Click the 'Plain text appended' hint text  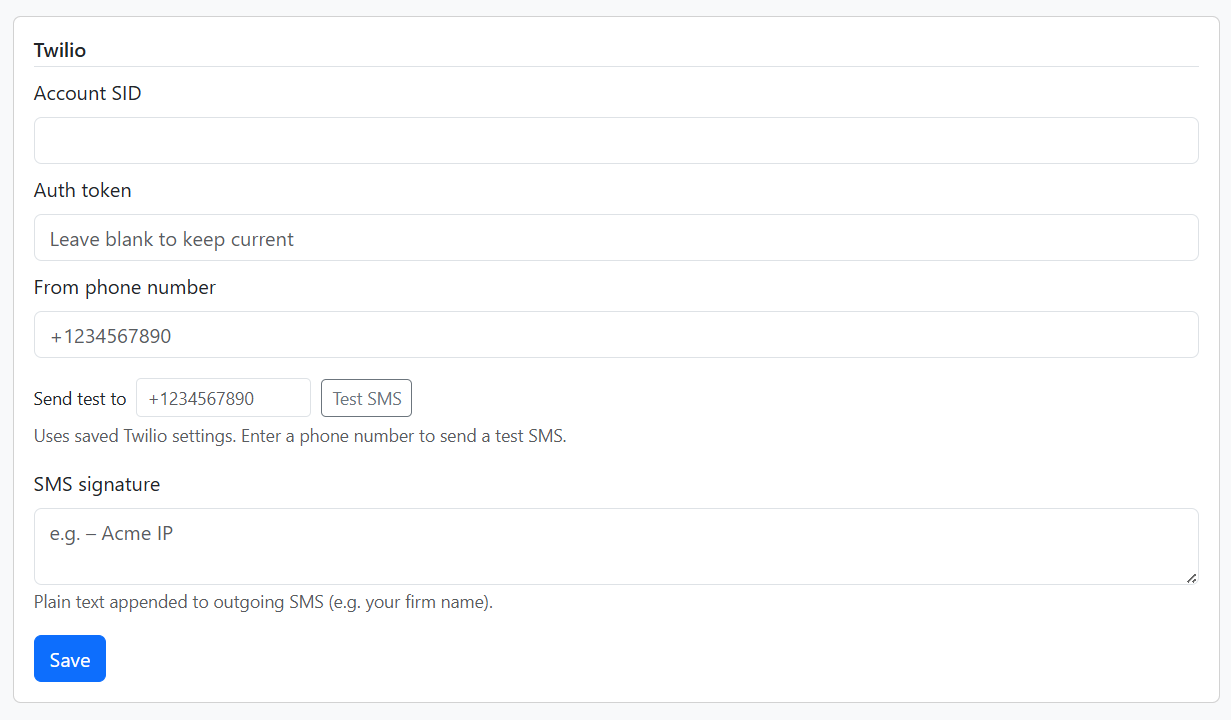(x=263, y=602)
